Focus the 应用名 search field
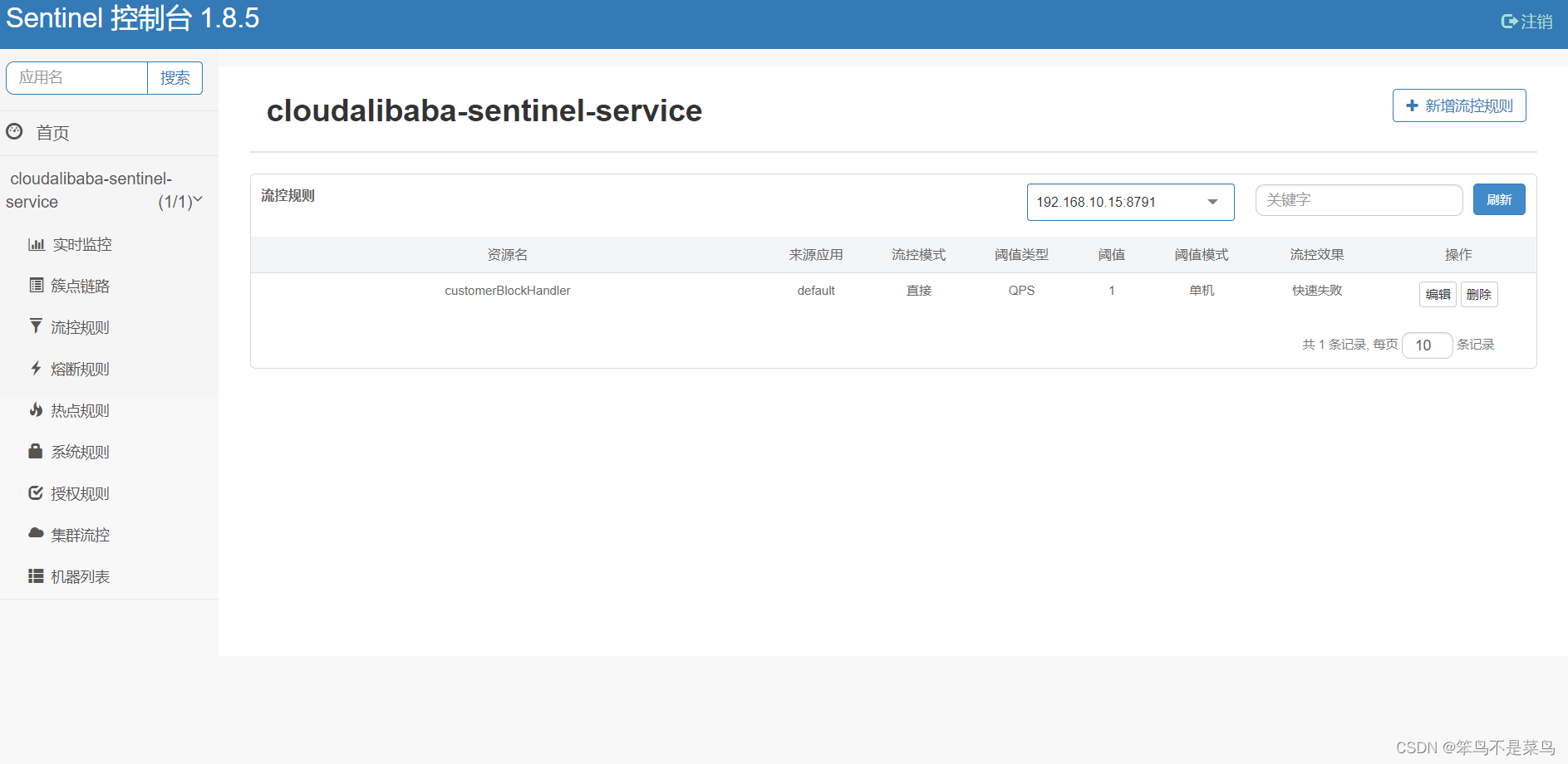 pyautogui.click(x=76, y=78)
